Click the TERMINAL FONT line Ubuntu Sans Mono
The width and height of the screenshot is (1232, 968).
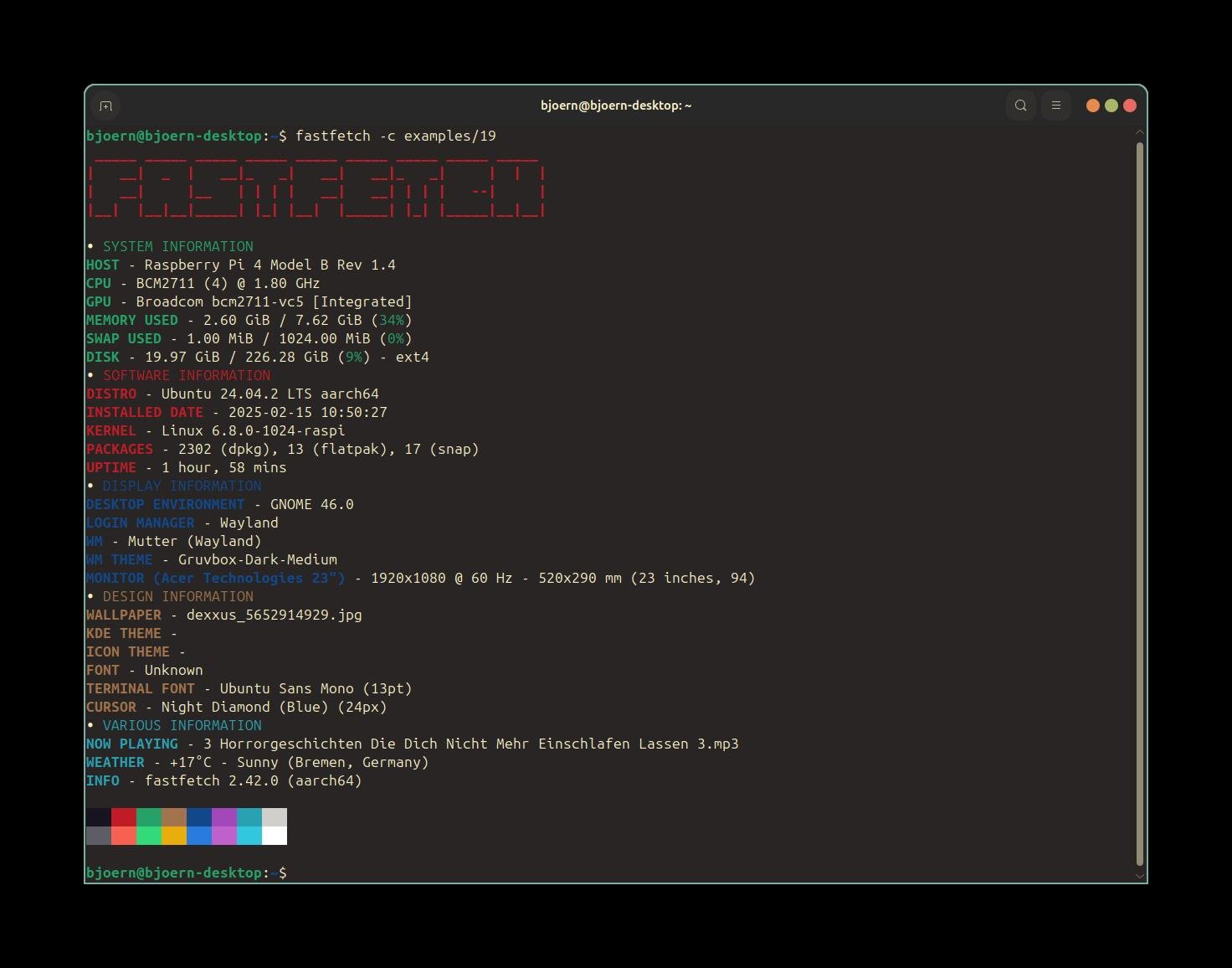click(x=249, y=688)
